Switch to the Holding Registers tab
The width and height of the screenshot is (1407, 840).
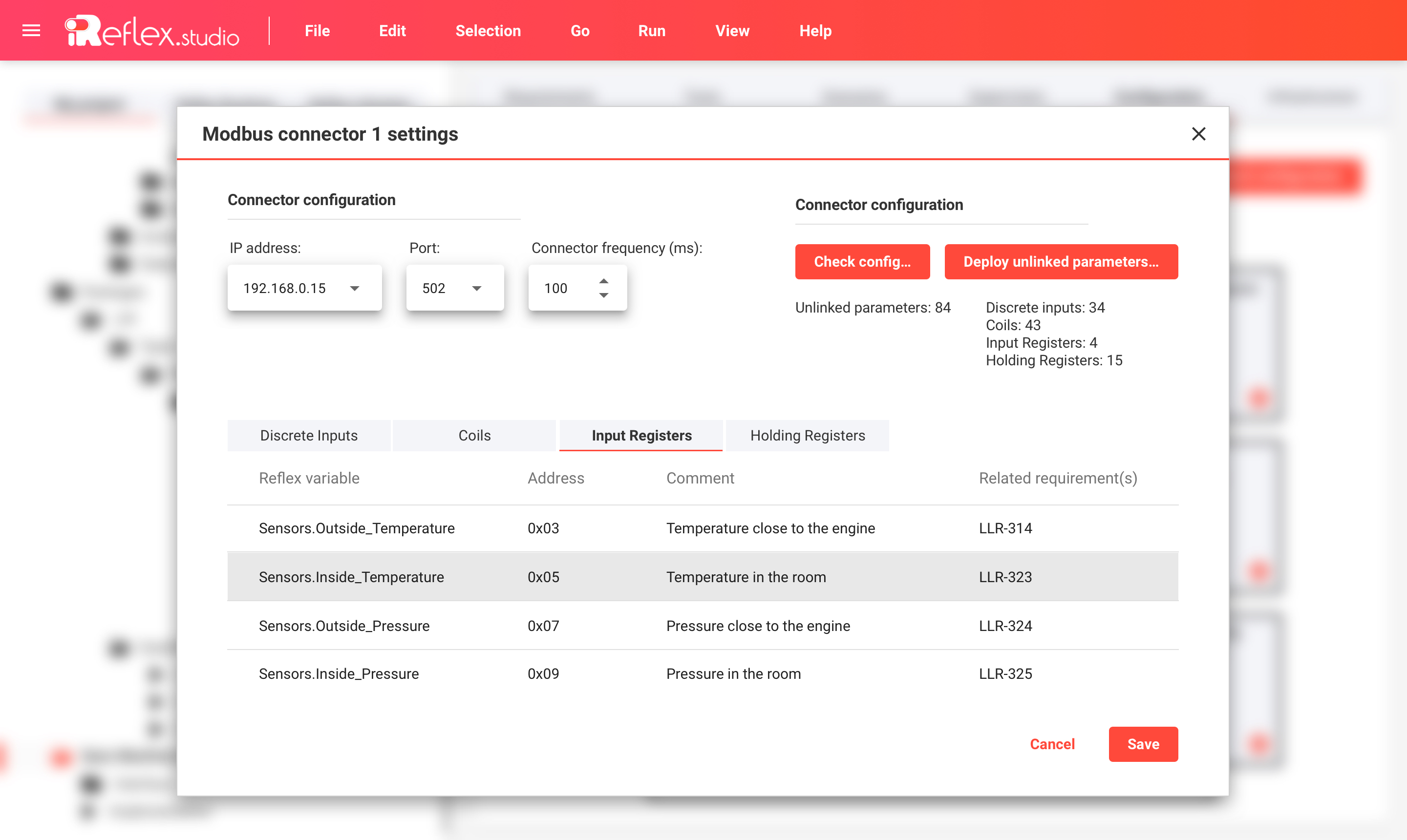[808, 435]
